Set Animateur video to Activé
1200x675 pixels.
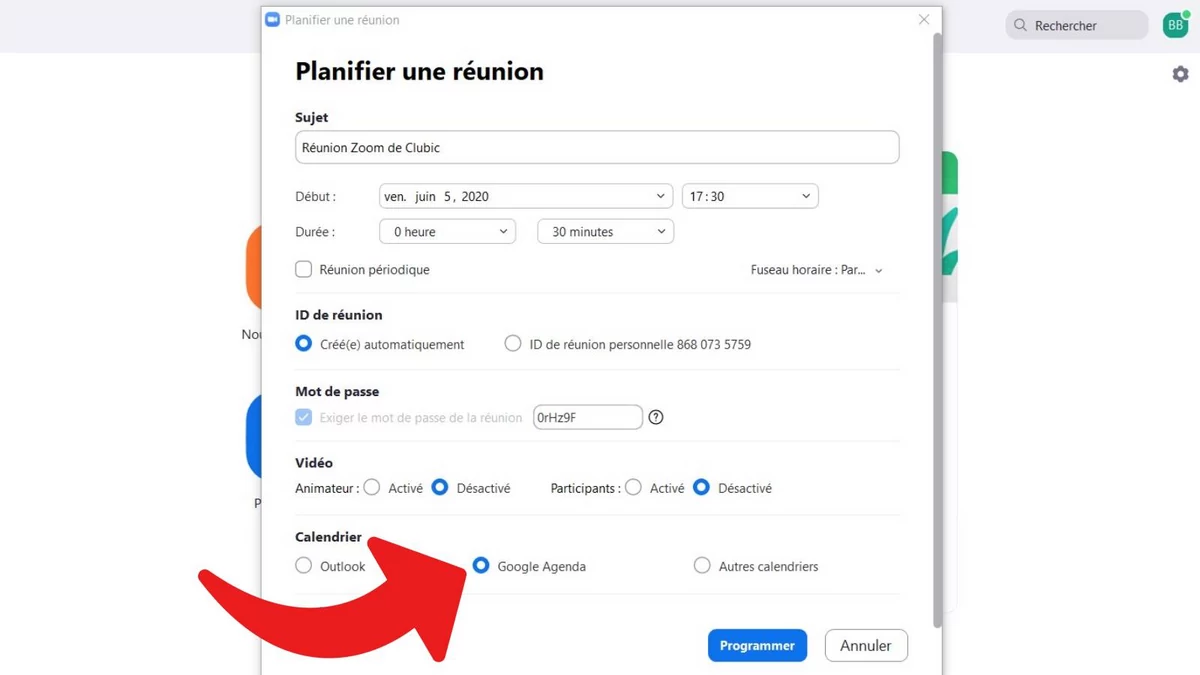372,488
